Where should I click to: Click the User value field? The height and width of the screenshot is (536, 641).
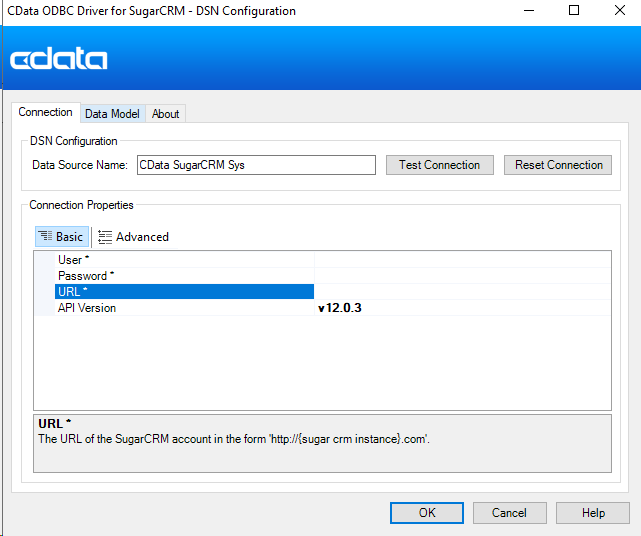click(x=463, y=260)
